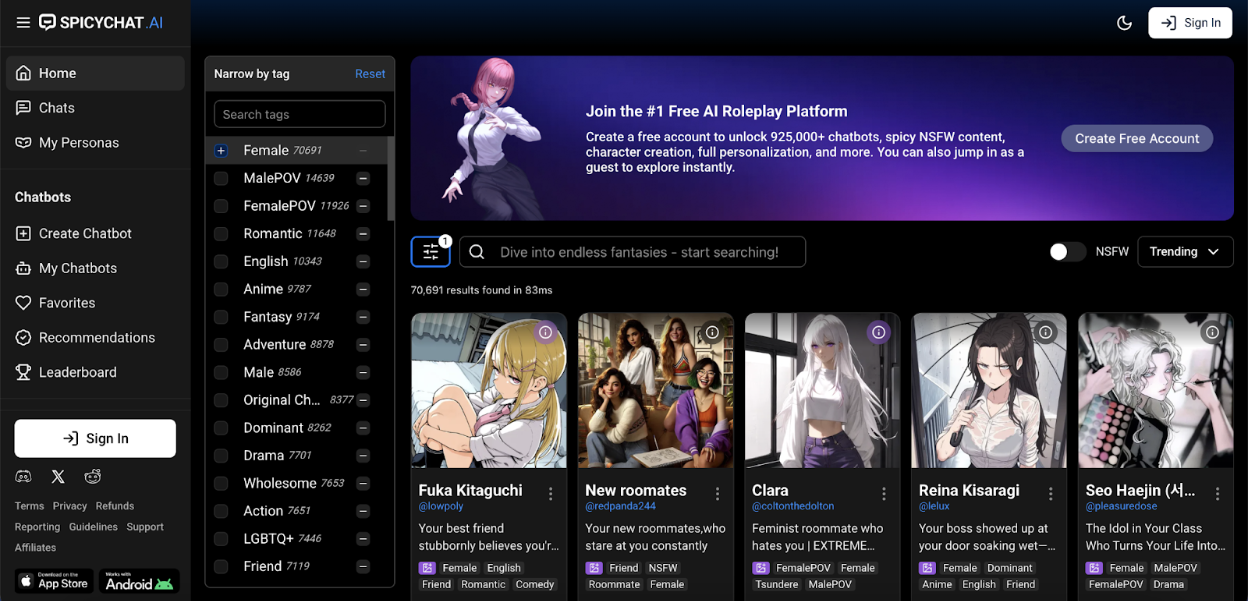Click the chatbot search field

point(633,252)
